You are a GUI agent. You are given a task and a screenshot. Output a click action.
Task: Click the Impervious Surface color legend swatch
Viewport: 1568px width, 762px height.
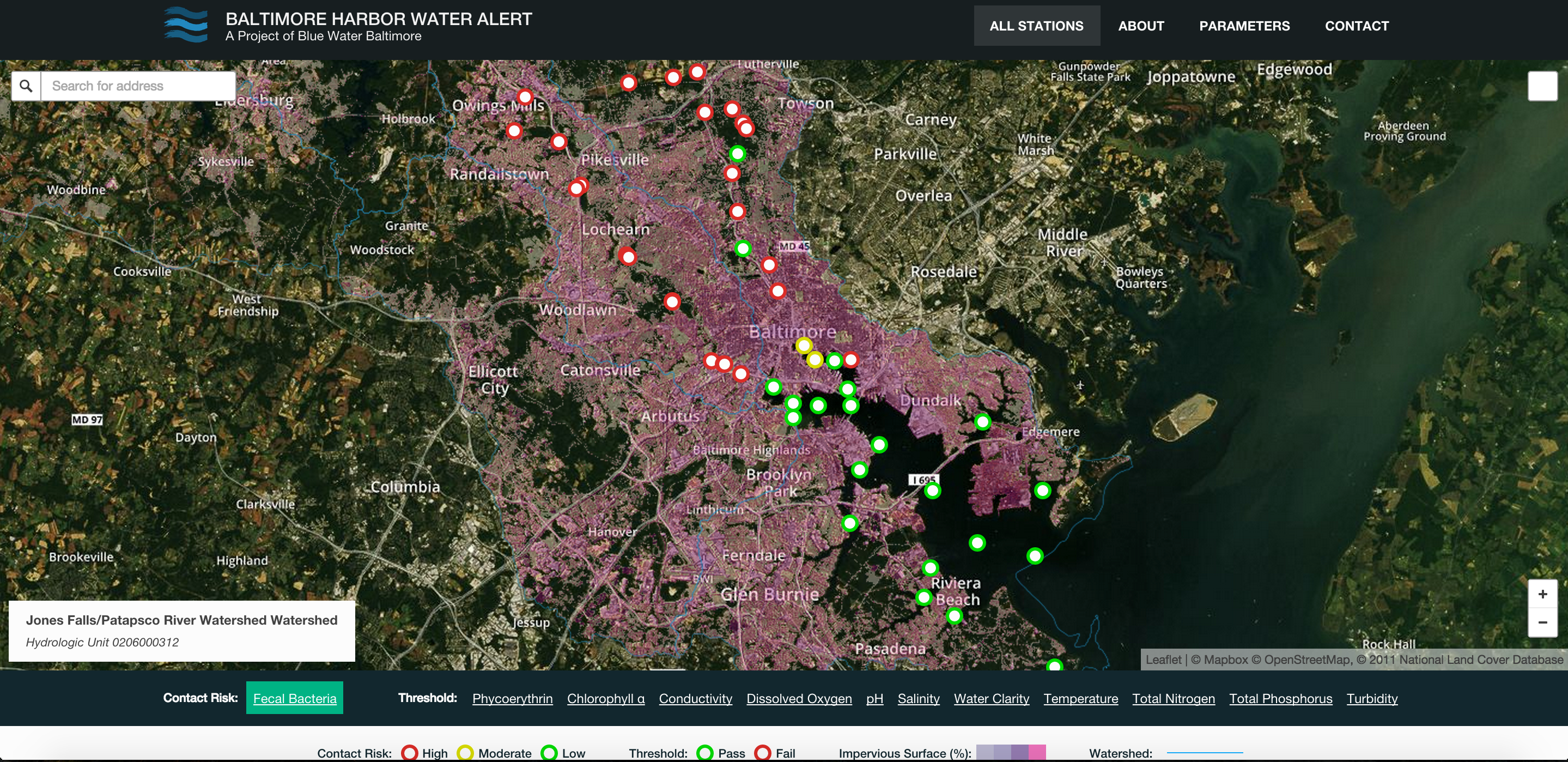(x=1011, y=753)
